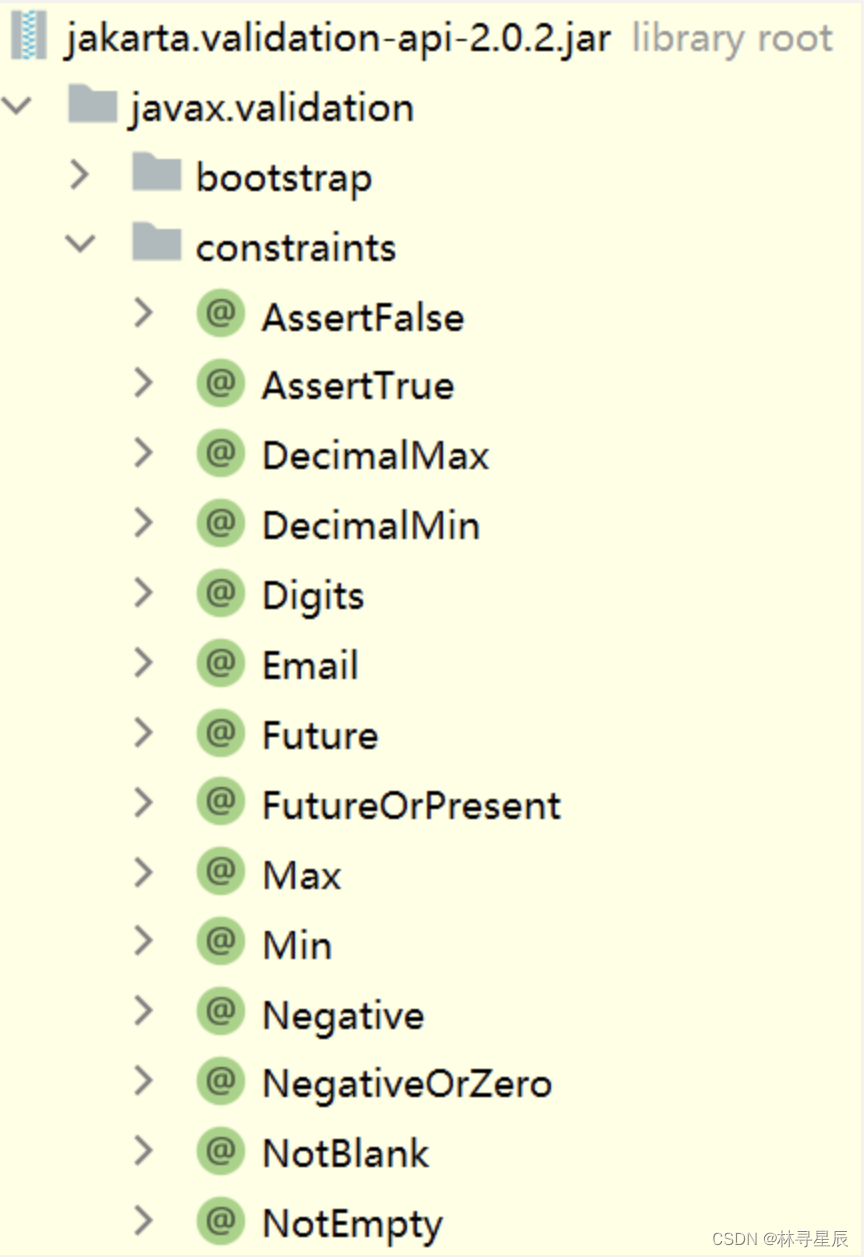Click the NotBlank annotation icon
Screen dimensions: 864x1257
tap(220, 1152)
